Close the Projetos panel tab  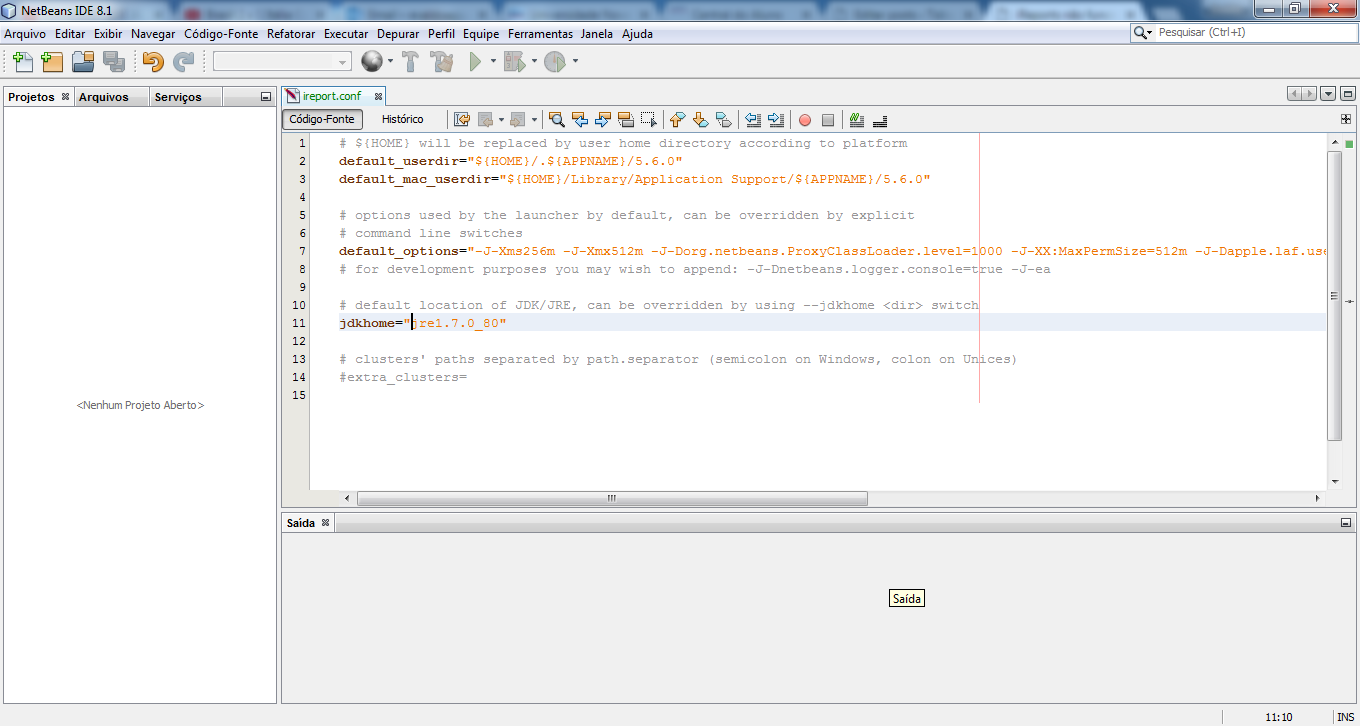point(65,97)
